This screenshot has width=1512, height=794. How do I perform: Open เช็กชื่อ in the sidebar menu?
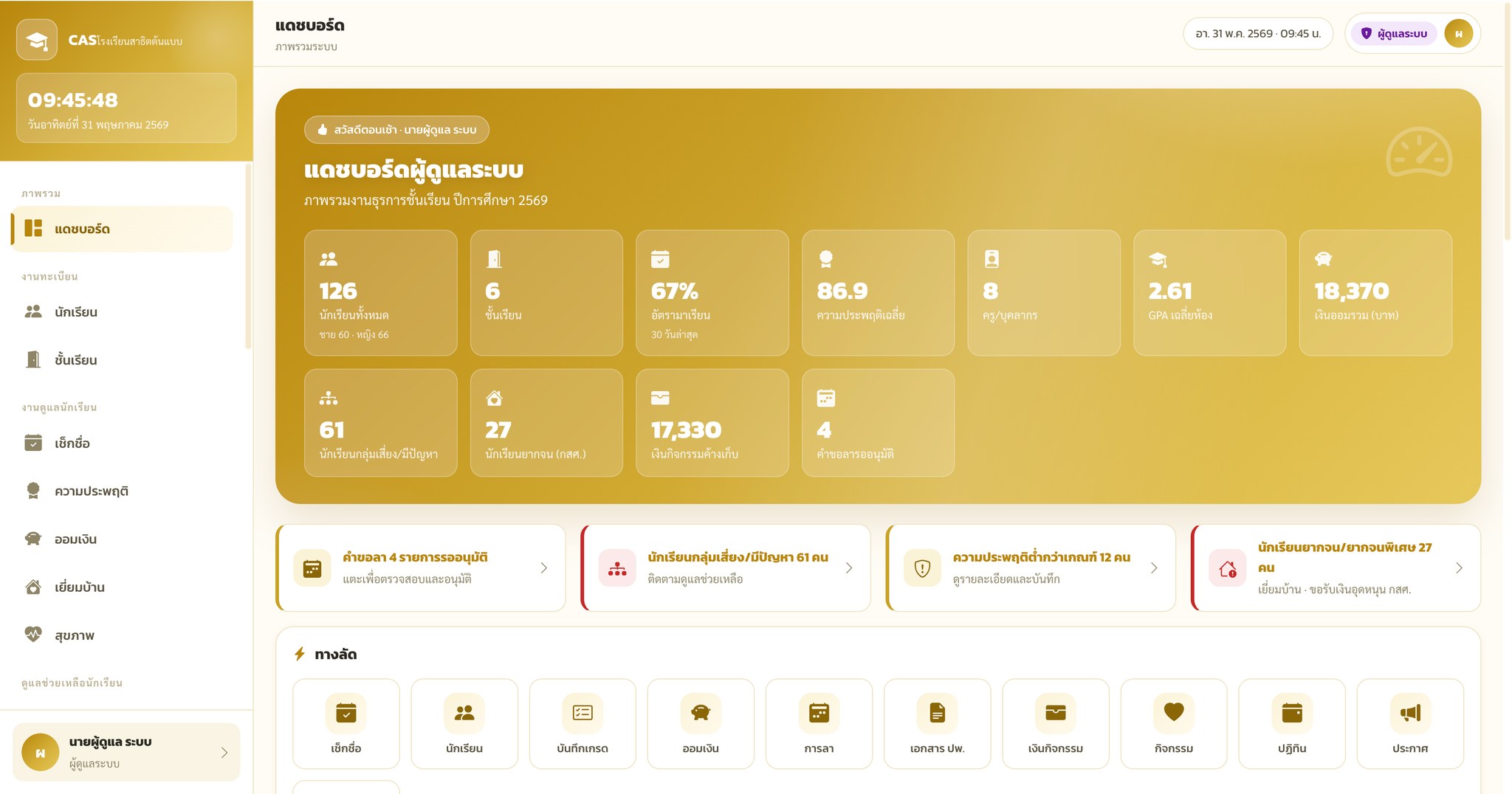123,443
